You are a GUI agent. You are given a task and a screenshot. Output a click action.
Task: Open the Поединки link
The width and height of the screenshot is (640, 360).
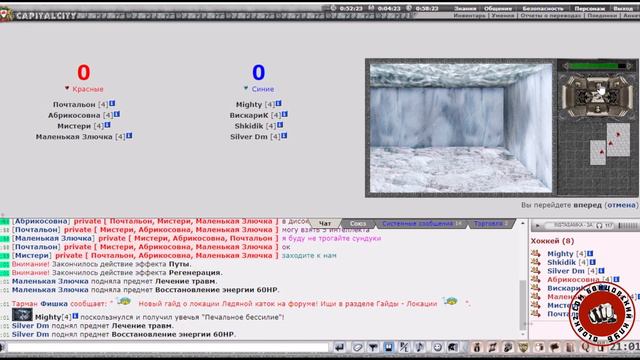[602, 16]
